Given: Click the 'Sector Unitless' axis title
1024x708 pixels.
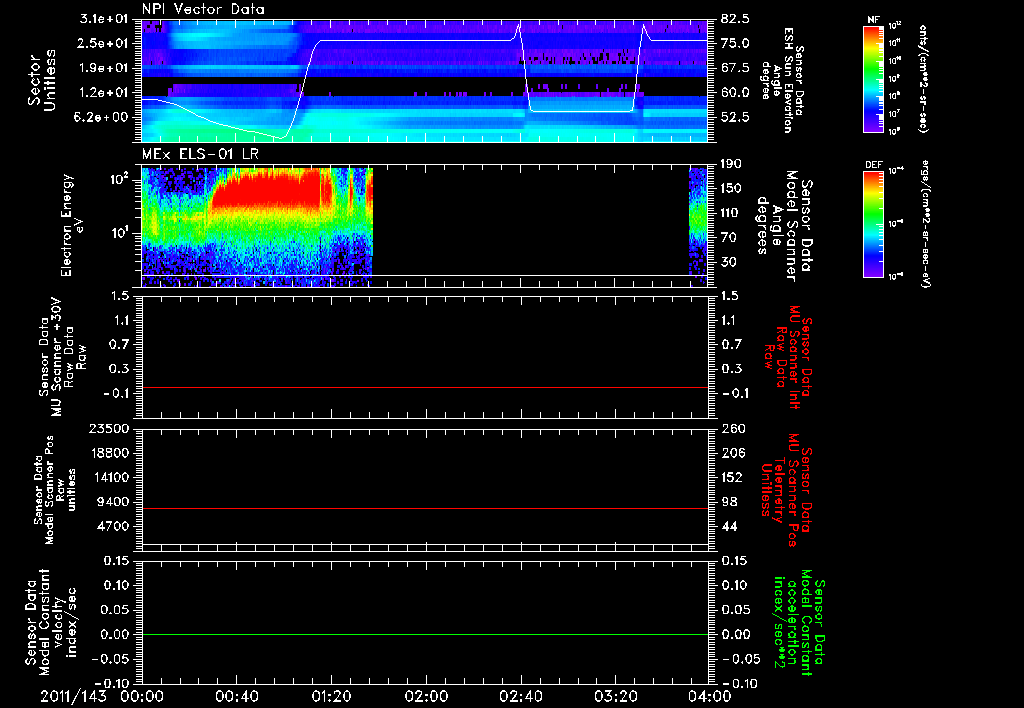Looking at the screenshot, I should pyautogui.click(x=42, y=80).
